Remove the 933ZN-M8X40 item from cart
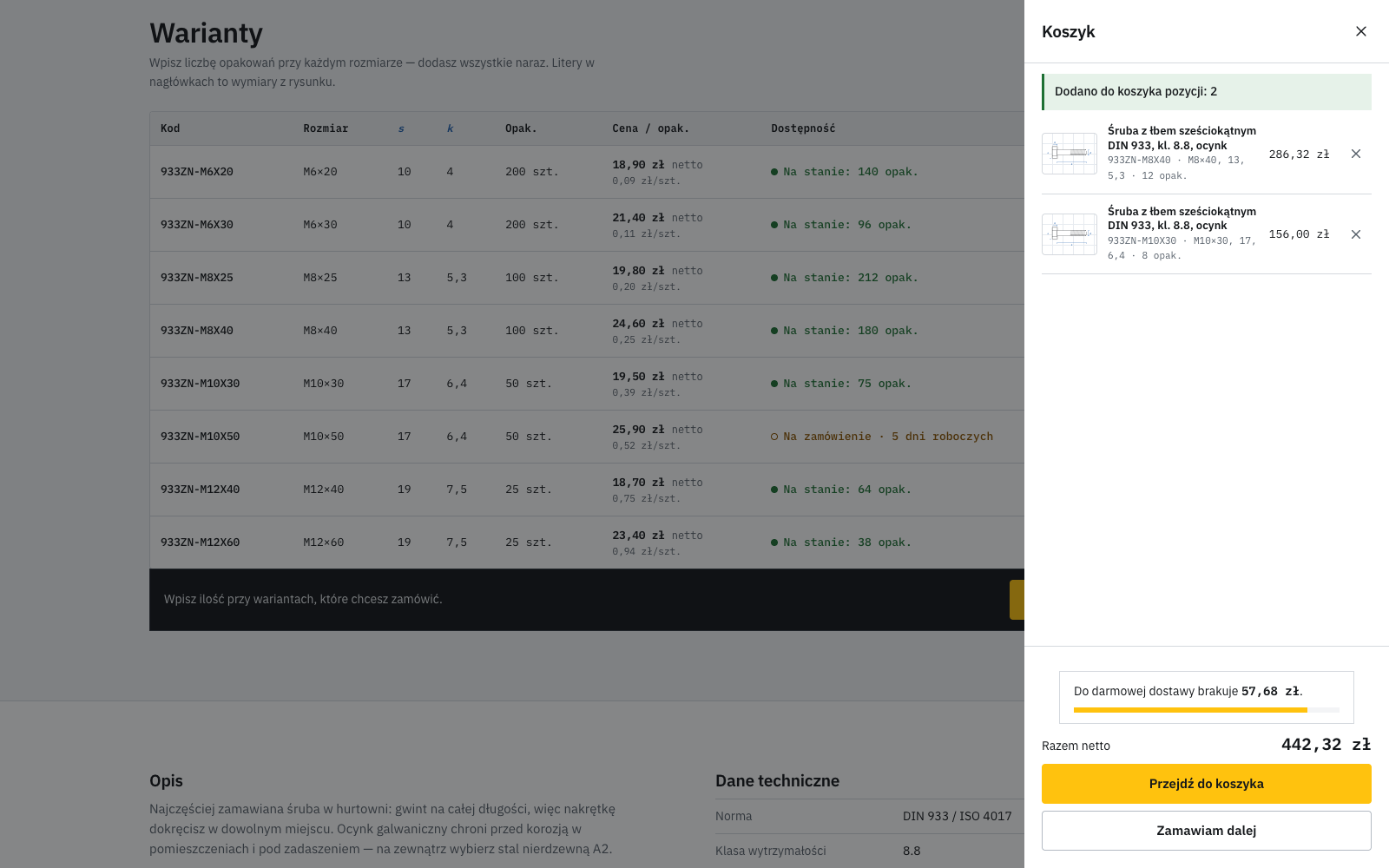 1355,154
